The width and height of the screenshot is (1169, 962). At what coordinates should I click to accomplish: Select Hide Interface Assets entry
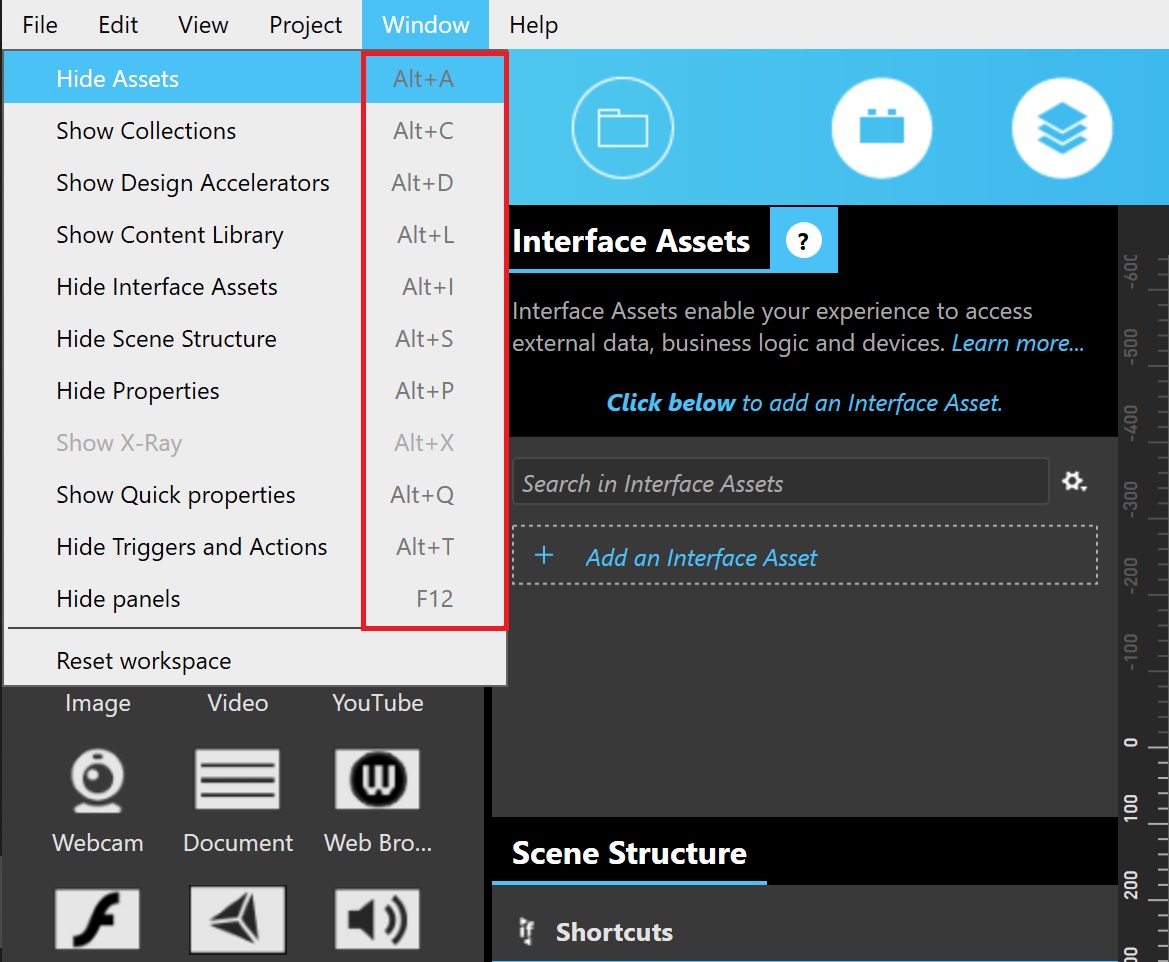255,287
